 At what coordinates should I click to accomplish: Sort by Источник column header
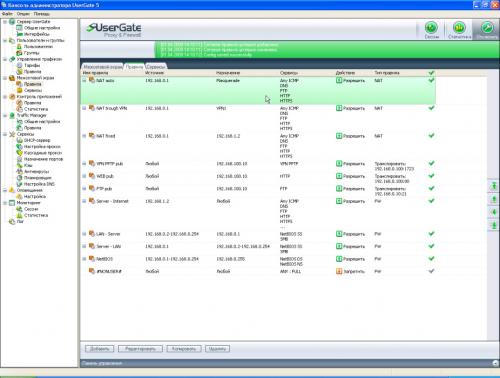coord(154,73)
